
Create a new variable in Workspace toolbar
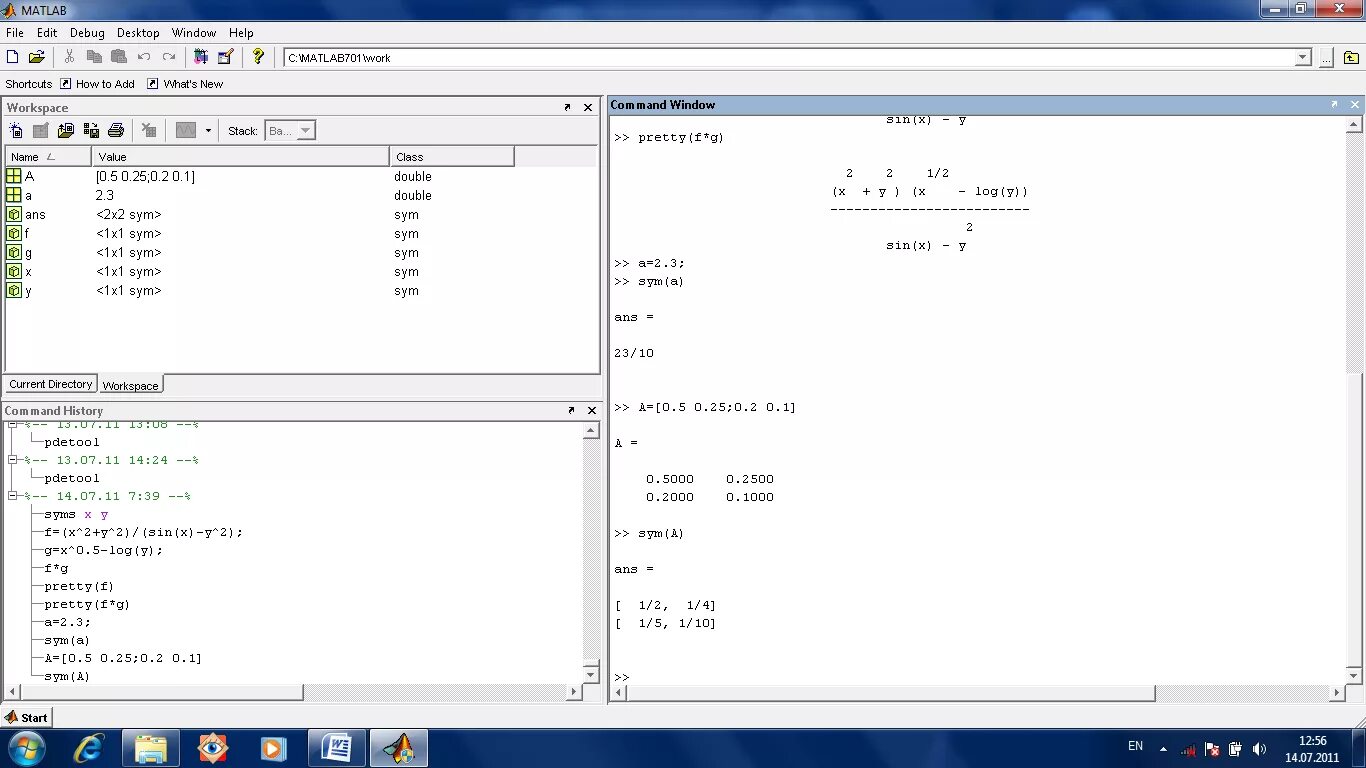click(x=16, y=130)
